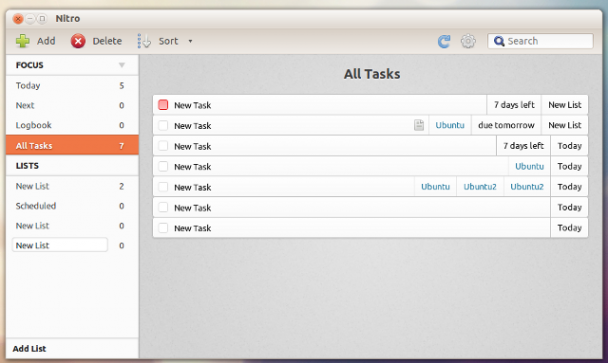Check the Today task with 7 days left
This screenshot has width=608, height=363.
[163, 146]
